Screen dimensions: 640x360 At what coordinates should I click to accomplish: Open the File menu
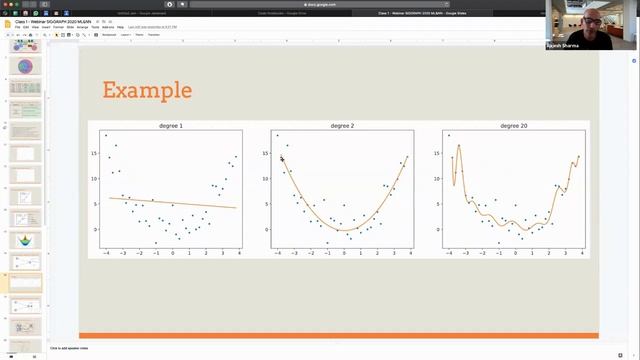(x=18, y=27)
